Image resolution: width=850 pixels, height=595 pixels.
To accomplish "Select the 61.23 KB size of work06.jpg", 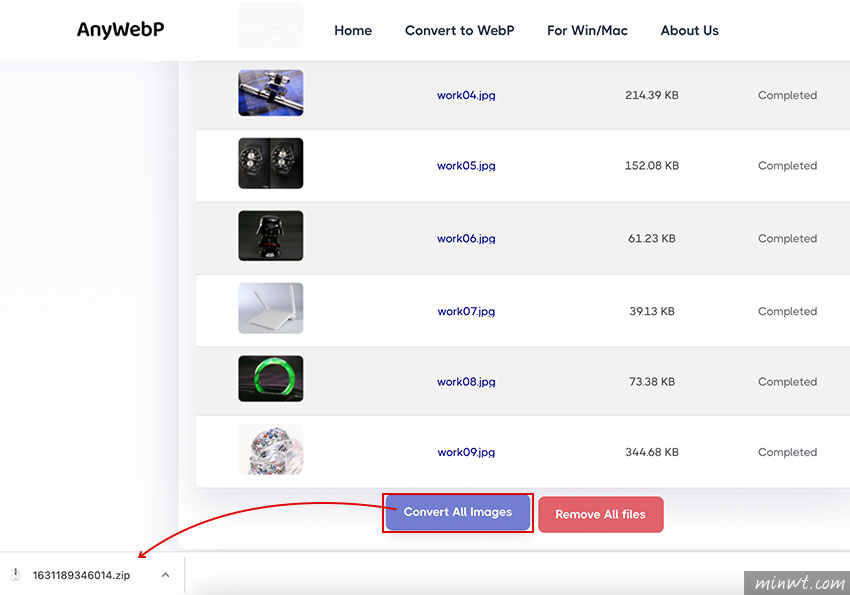I will pos(652,238).
